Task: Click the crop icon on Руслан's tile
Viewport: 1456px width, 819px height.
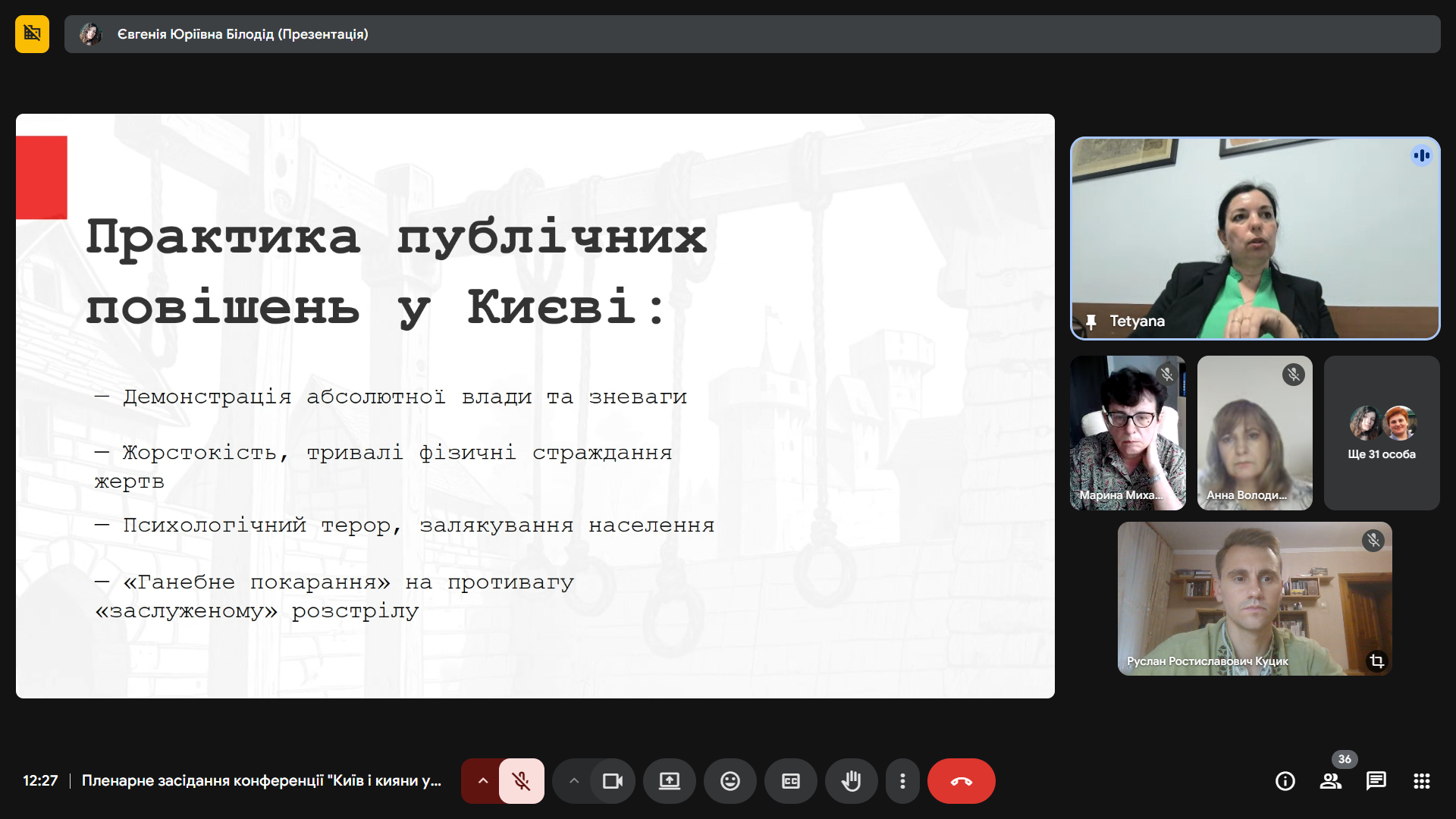Action: click(1376, 661)
